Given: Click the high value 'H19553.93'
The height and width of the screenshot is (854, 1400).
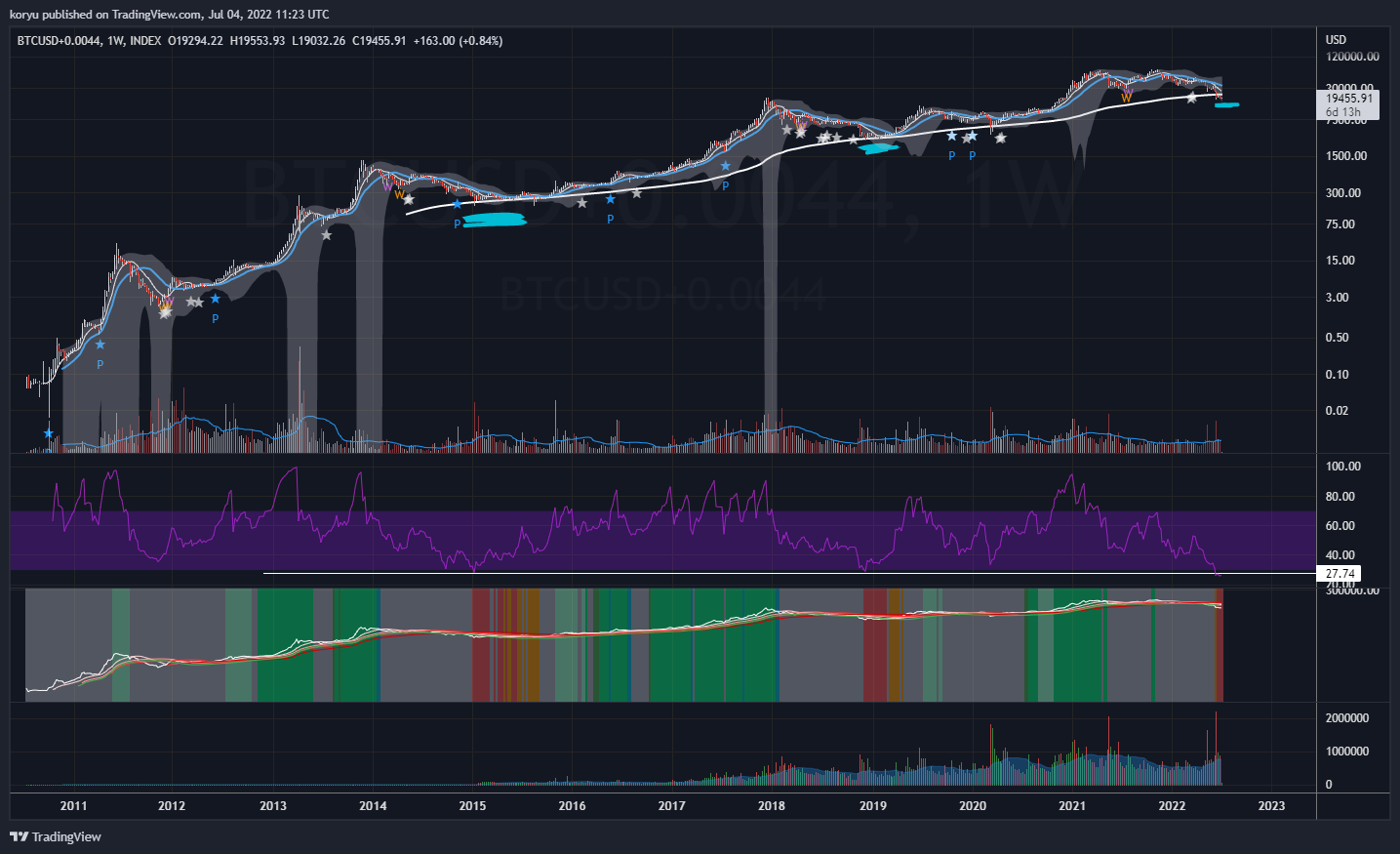Looking at the screenshot, I should point(258,41).
